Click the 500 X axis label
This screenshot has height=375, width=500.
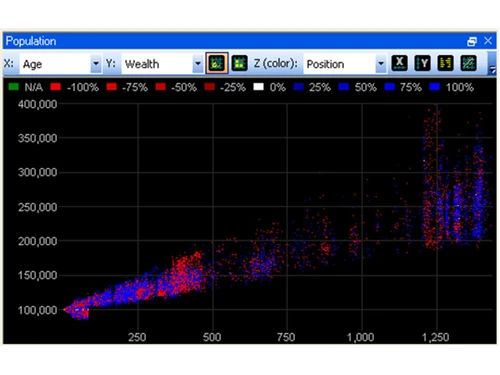pos(212,337)
